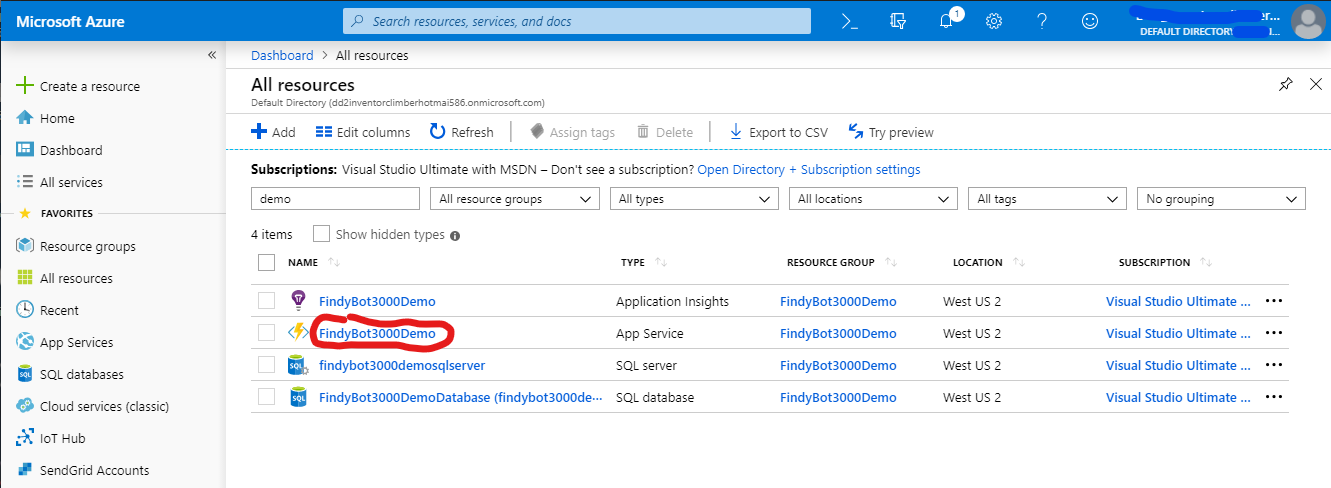
Task: Open IoT Hub in the sidebar
Action: [x=62, y=438]
